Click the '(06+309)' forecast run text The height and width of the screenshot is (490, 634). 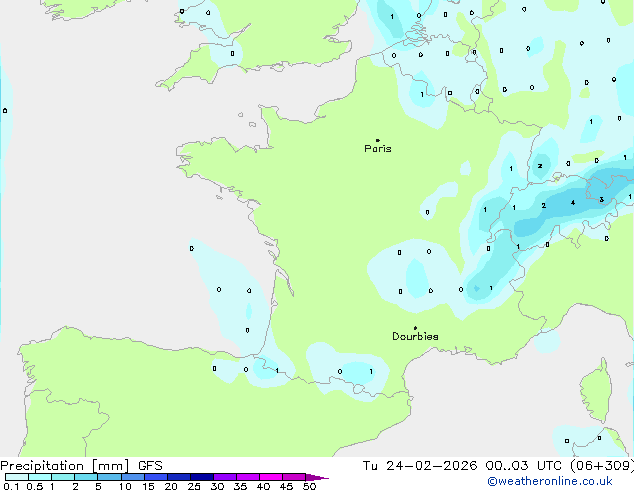click(602, 466)
